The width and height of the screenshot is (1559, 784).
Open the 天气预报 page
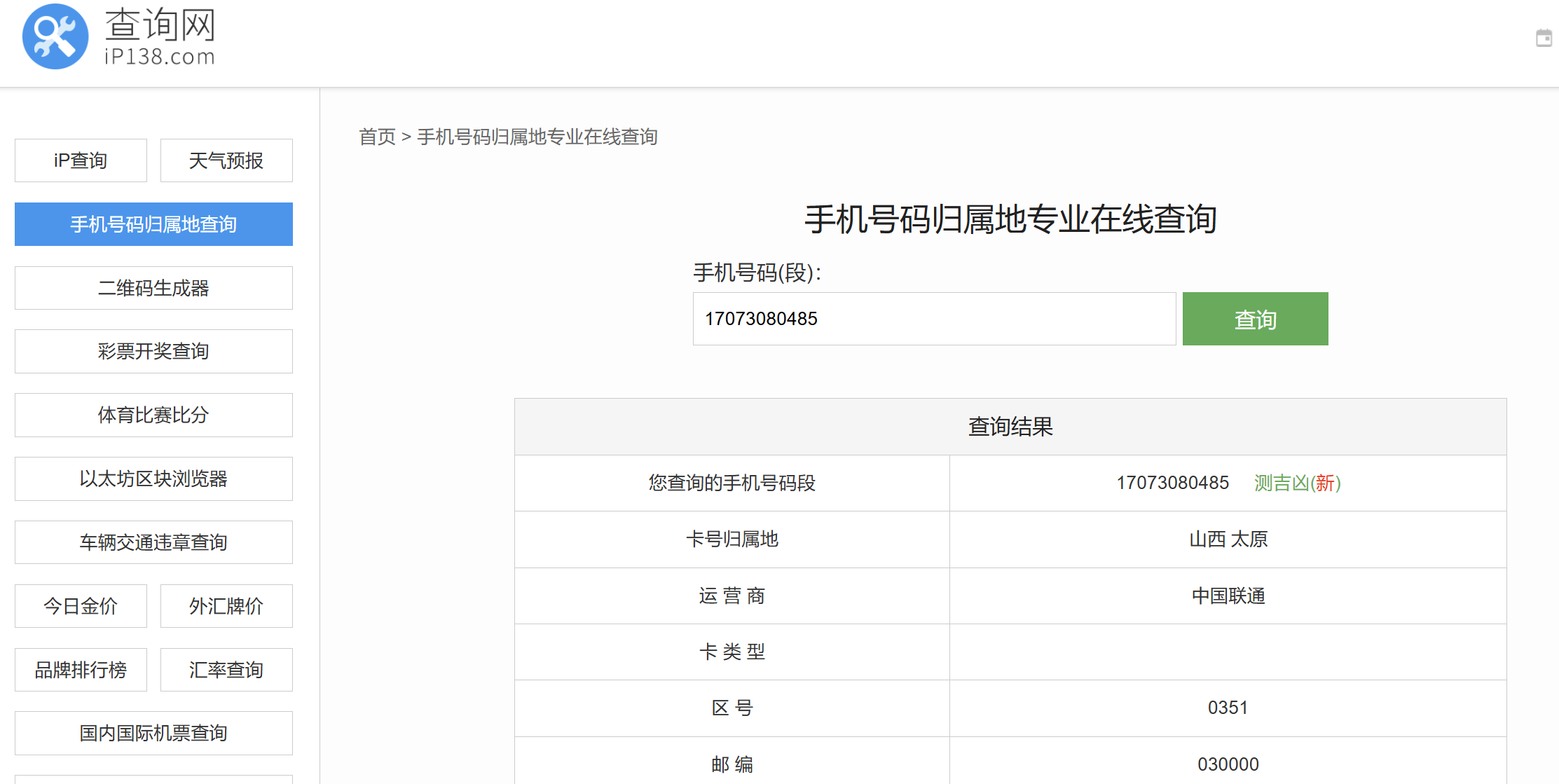click(226, 160)
